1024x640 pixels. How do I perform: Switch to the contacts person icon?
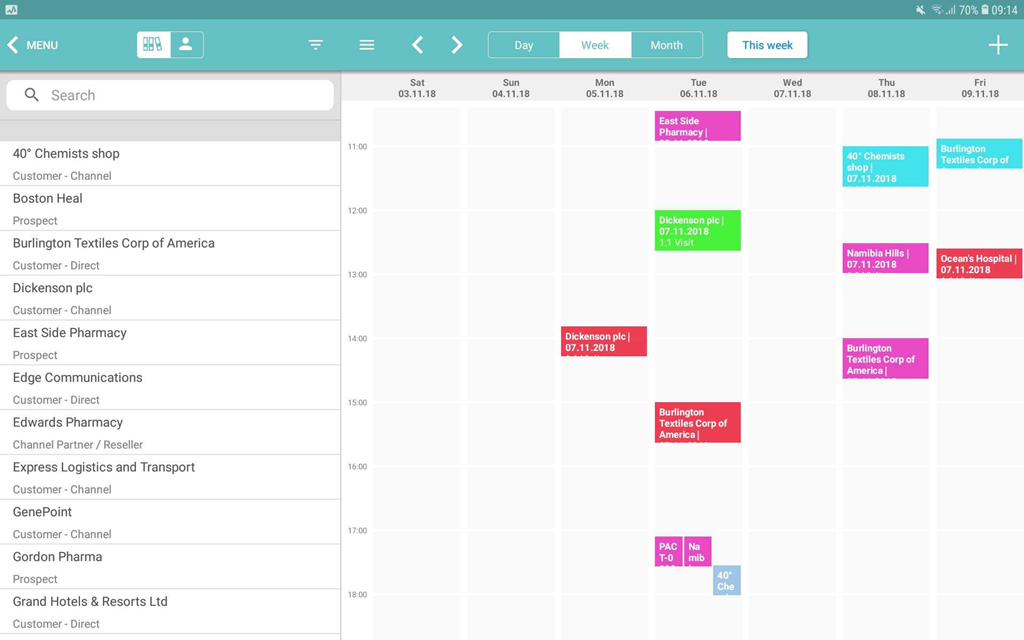(186, 45)
